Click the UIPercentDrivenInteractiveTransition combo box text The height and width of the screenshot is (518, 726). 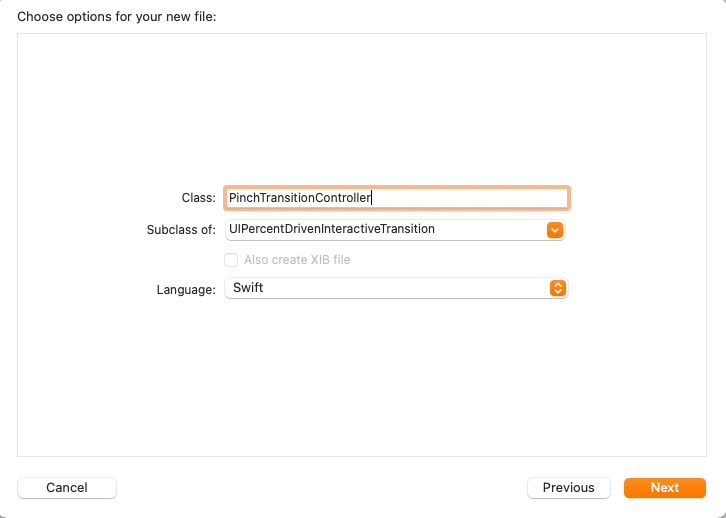tap(332, 229)
